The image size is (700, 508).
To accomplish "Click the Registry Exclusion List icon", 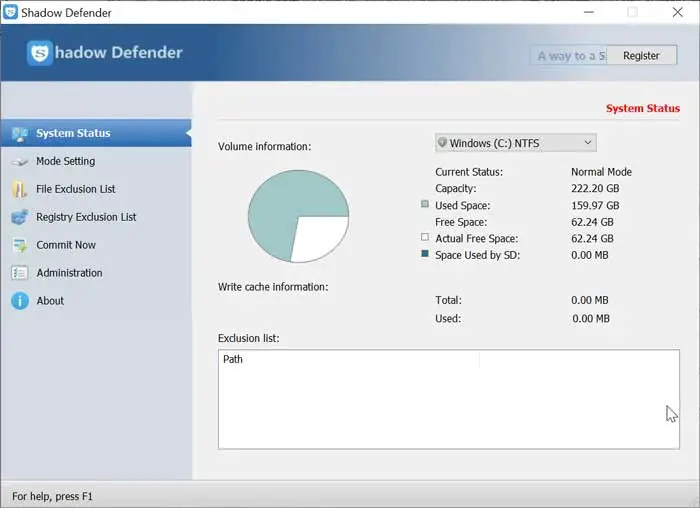I will coord(19,217).
